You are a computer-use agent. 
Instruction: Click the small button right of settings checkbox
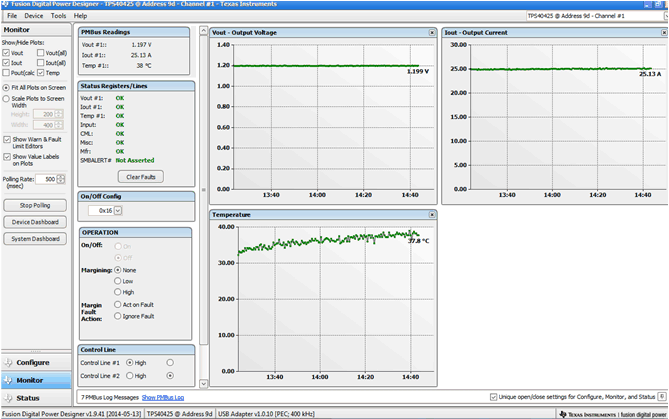pyautogui.click(x=662, y=397)
